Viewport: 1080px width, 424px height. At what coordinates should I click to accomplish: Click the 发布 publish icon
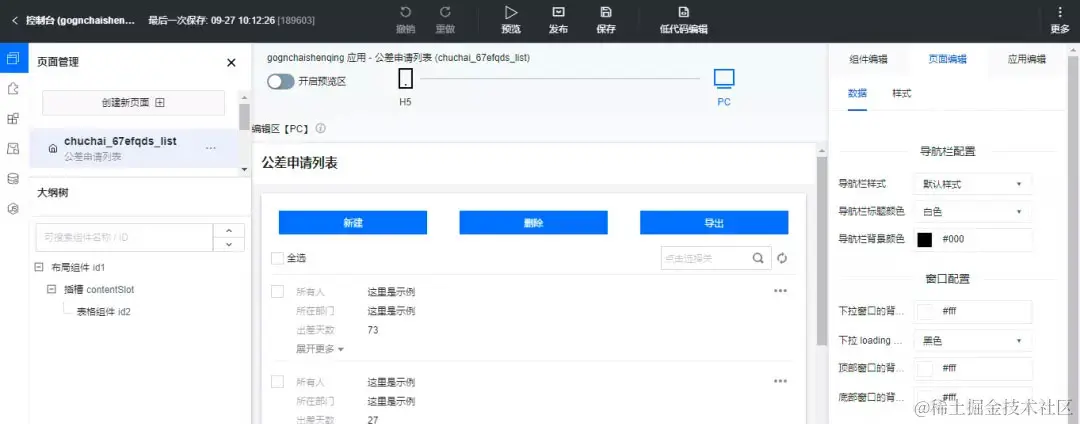click(559, 12)
